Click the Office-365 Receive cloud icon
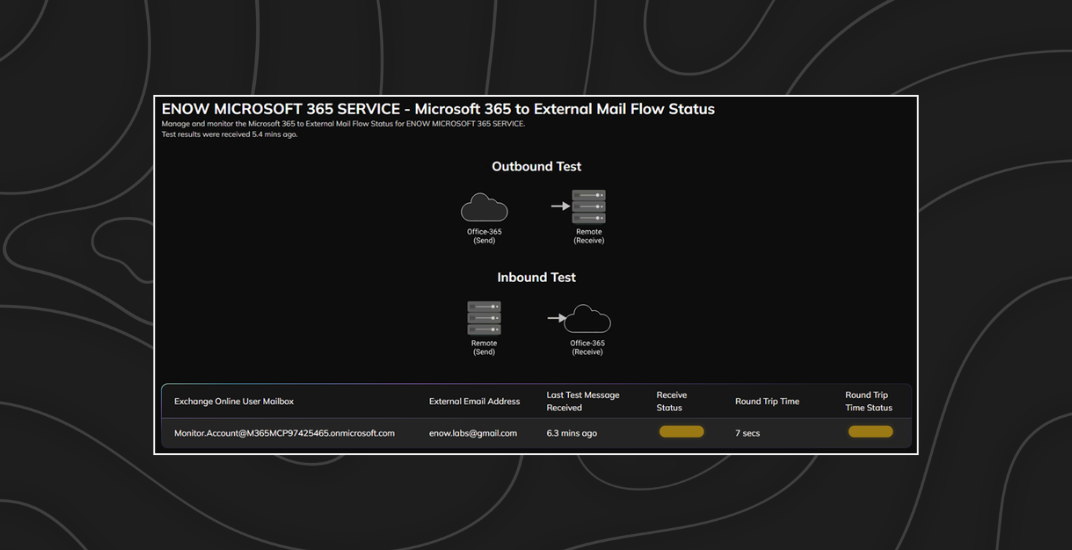The width and height of the screenshot is (1072, 550). coord(587,319)
